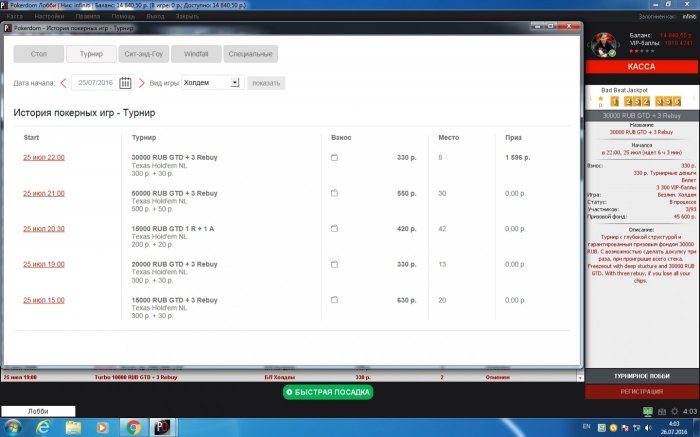Open hand details icon for 50000 RUB GTD row
Image resolution: width=700 pixels, height=437 pixels.
(x=334, y=193)
